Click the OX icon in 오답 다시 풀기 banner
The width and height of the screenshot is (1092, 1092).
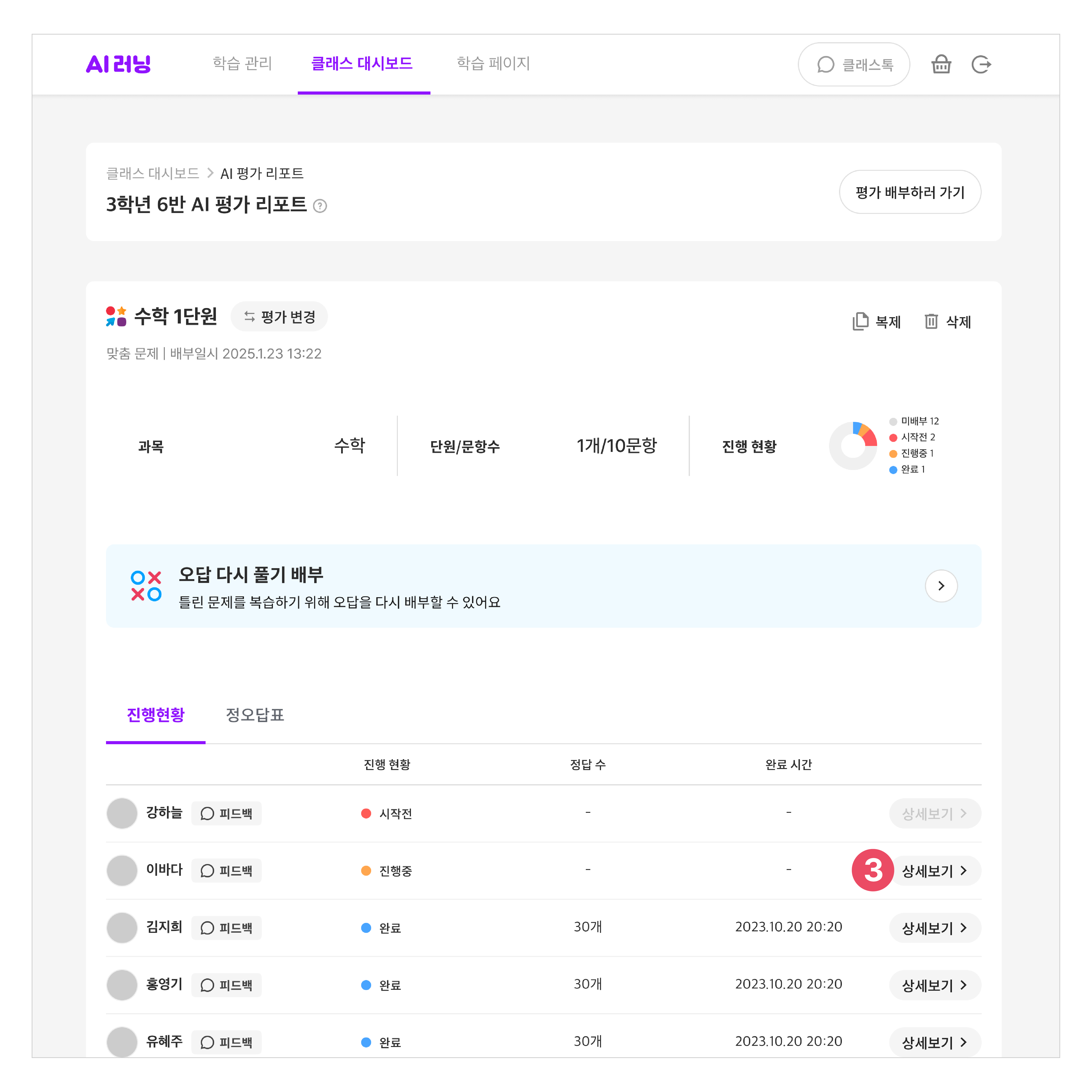click(146, 586)
